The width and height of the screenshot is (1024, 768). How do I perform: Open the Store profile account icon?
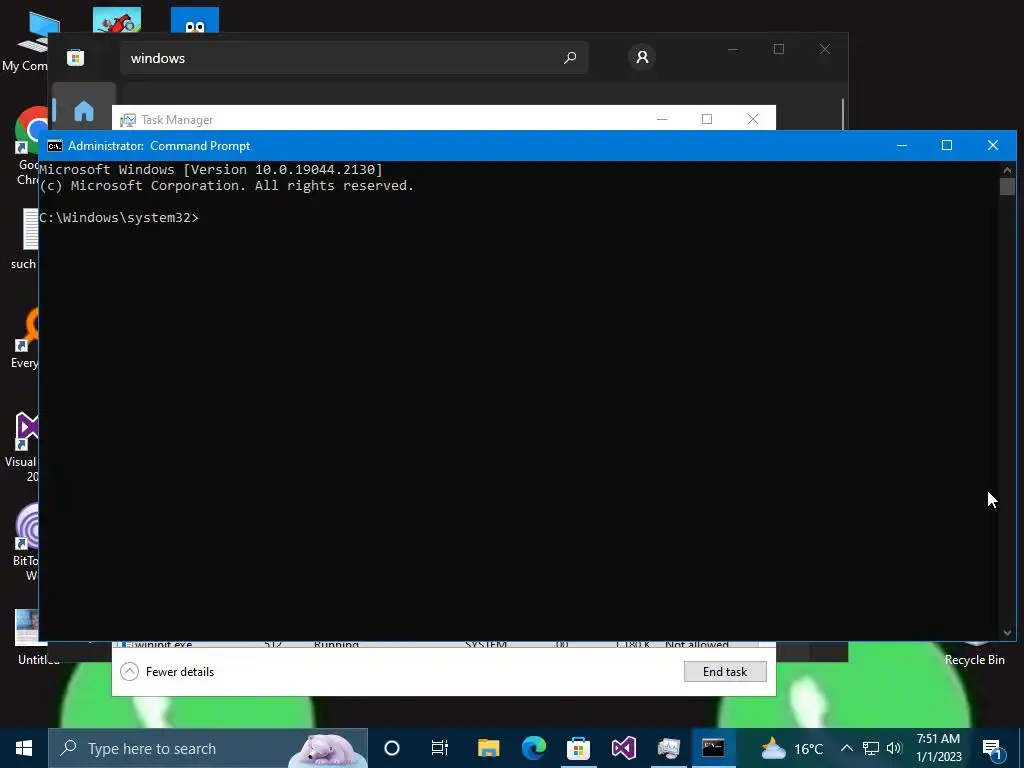click(x=642, y=57)
